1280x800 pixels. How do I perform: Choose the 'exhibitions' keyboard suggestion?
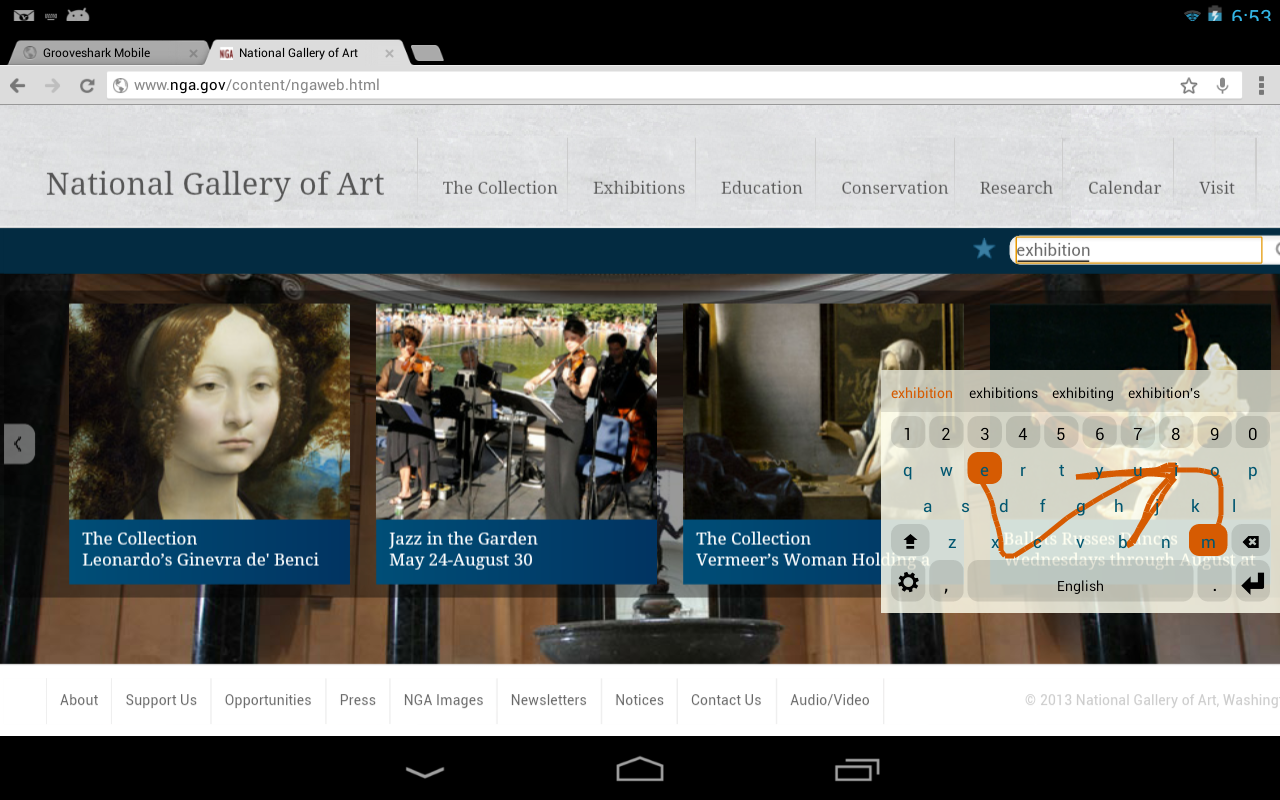tap(1003, 393)
